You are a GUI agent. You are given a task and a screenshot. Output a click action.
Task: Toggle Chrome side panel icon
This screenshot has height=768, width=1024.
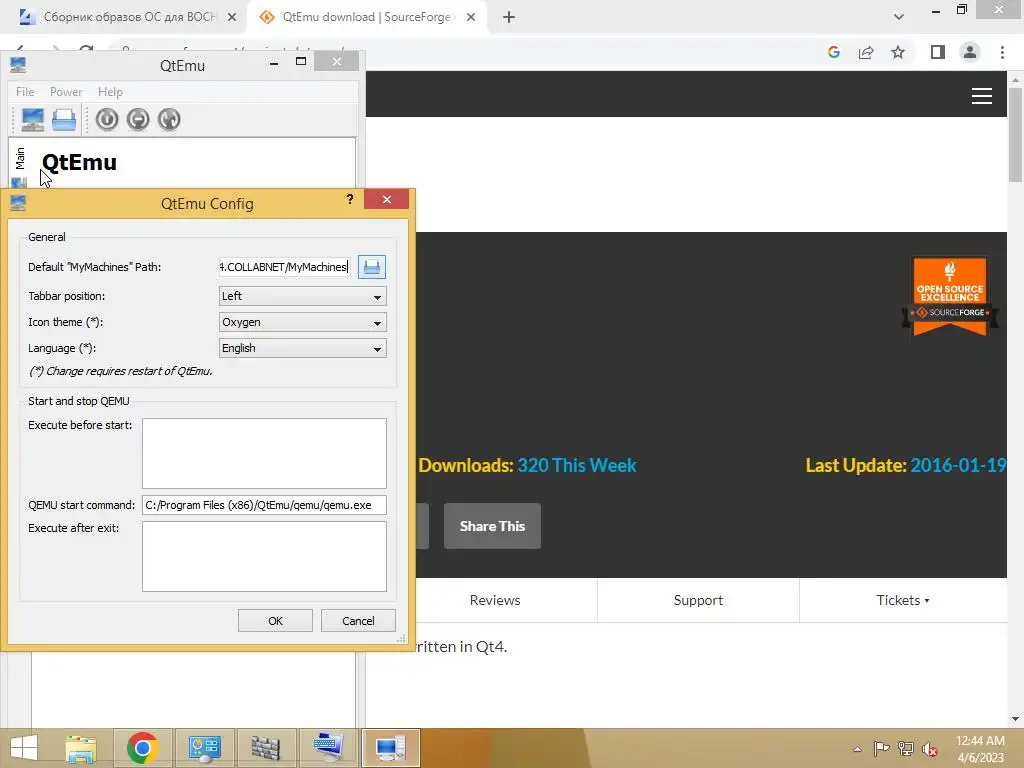coord(938,52)
